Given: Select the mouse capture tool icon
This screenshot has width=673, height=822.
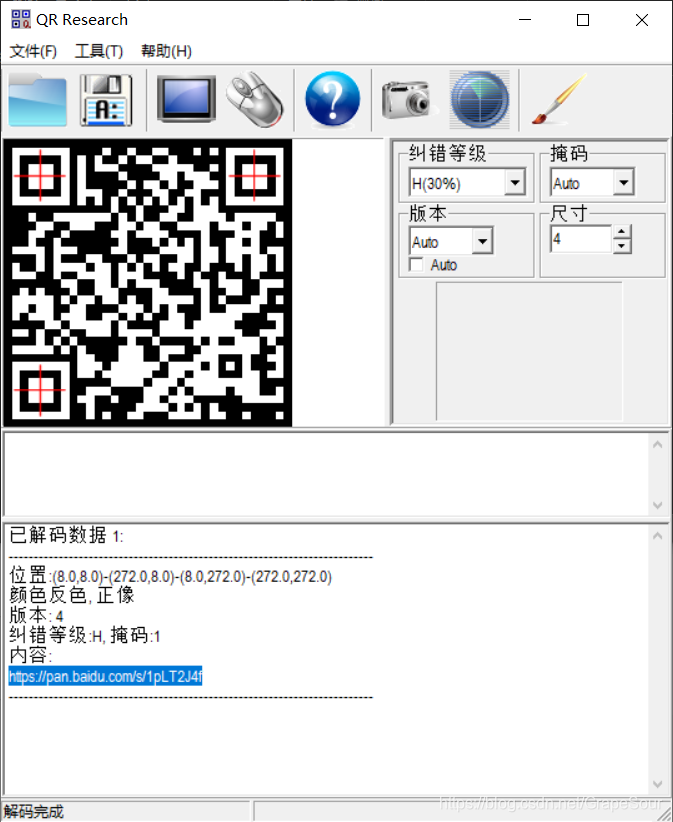Looking at the screenshot, I should (255, 99).
